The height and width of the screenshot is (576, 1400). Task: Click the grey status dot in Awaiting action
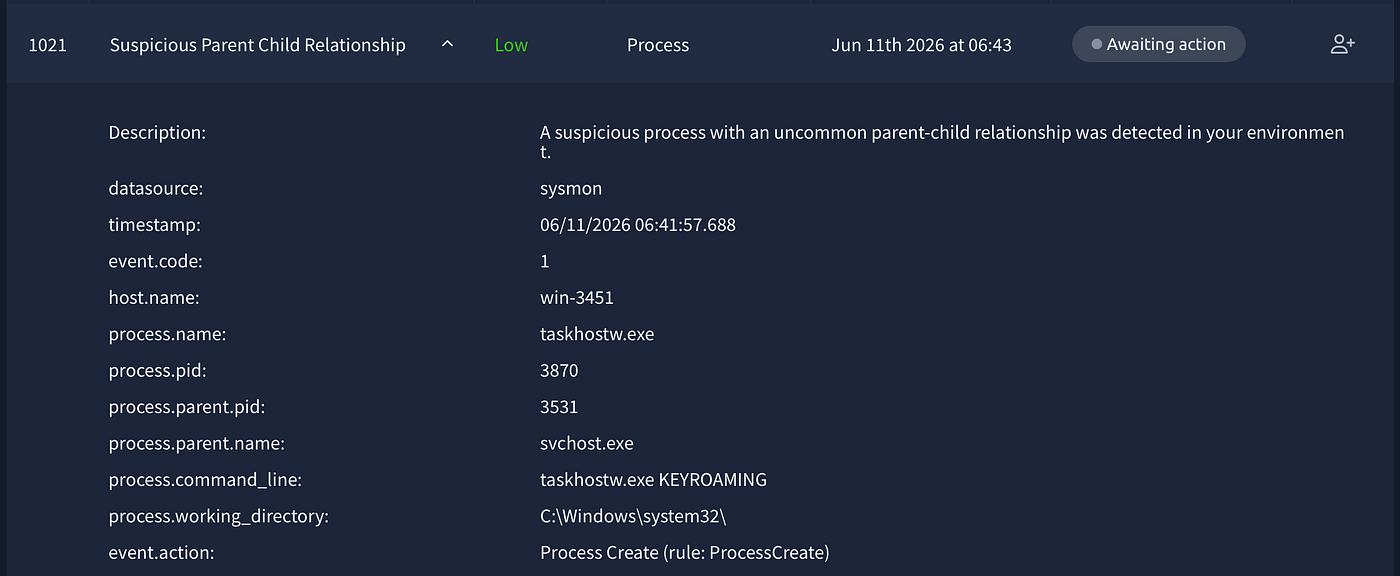[x=1096, y=44]
